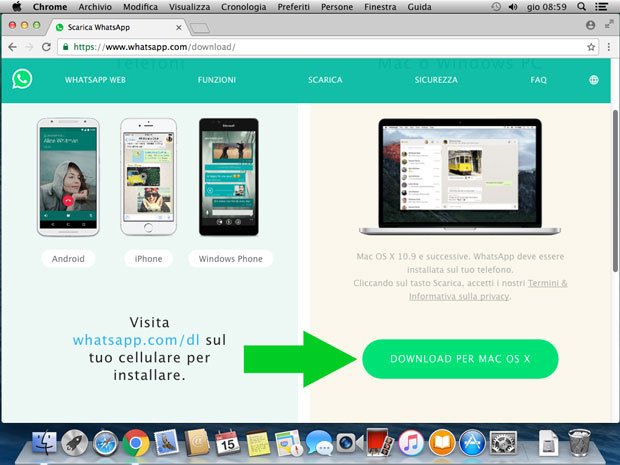Open the Trash in Dock
Screen dimensions: 620x465
[x=579, y=443]
